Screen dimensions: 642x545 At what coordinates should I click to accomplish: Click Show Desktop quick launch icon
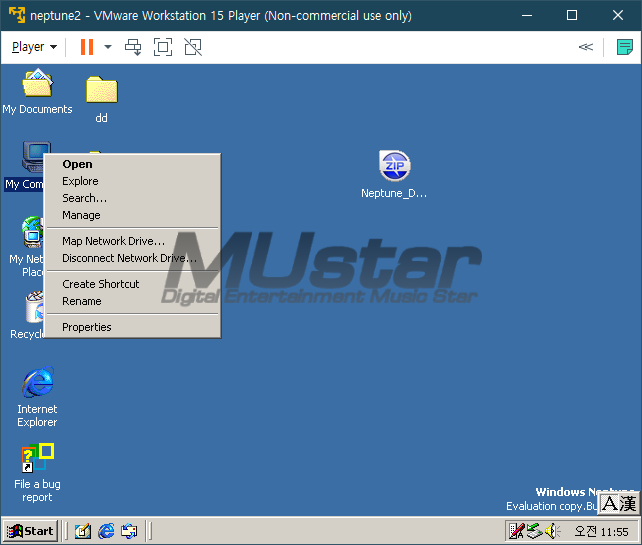click(83, 531)
